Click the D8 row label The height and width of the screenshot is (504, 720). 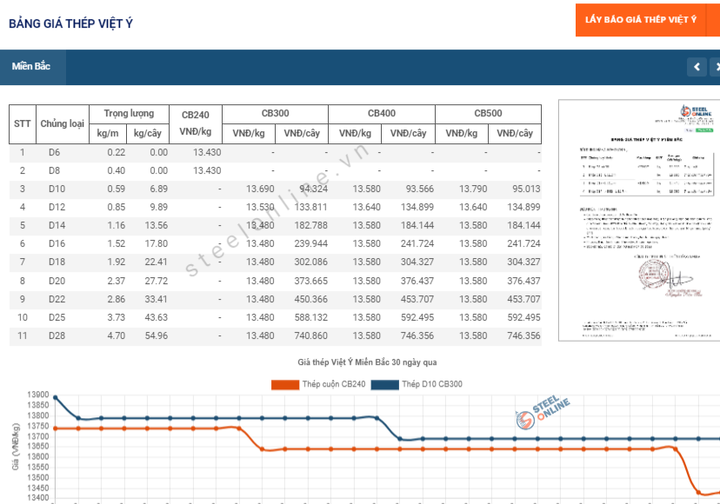click(54, 171)
